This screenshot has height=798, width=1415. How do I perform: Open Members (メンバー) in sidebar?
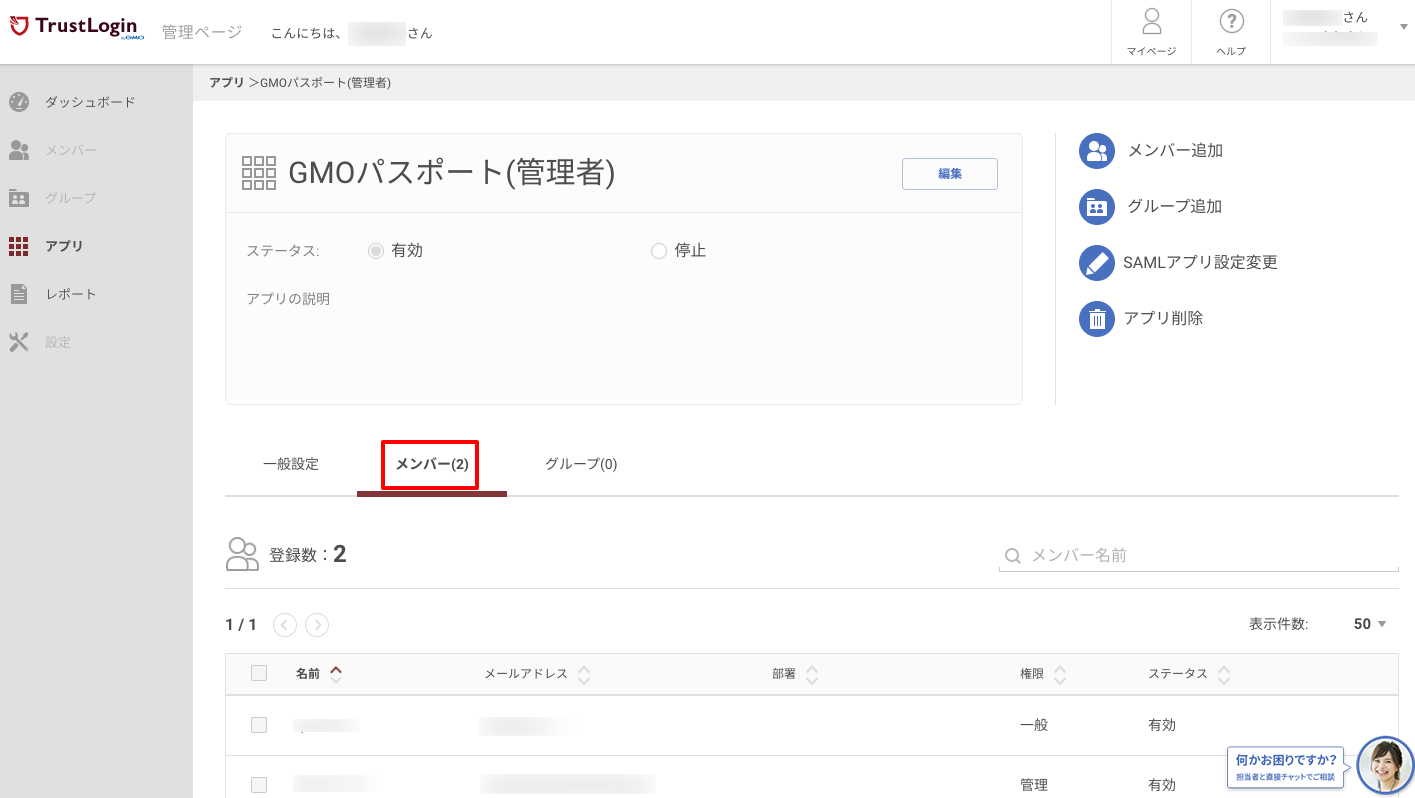point(71,150)
